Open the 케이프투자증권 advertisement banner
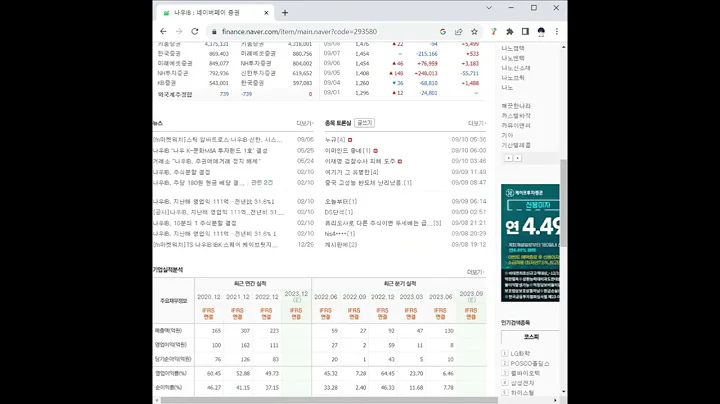 [530, 243]
